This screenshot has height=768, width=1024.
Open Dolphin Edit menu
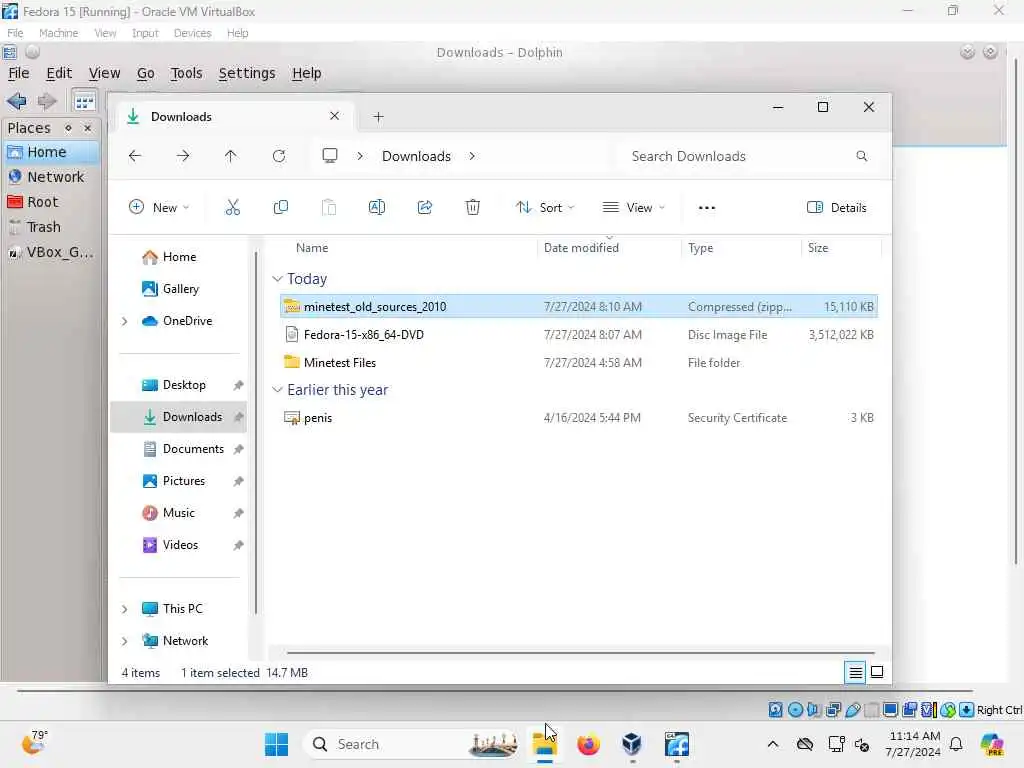59,73
